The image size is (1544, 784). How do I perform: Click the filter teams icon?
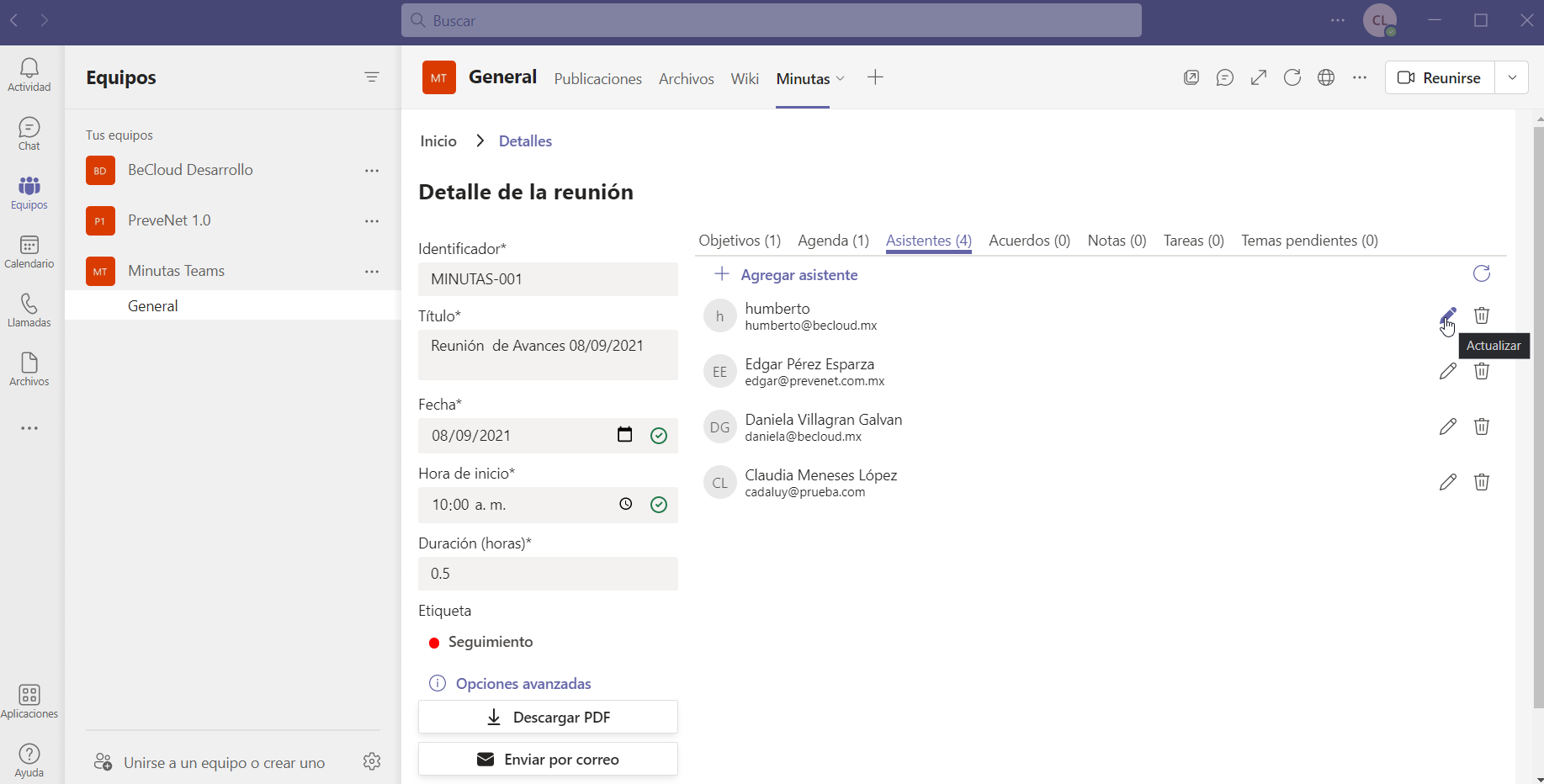point(372,77)
